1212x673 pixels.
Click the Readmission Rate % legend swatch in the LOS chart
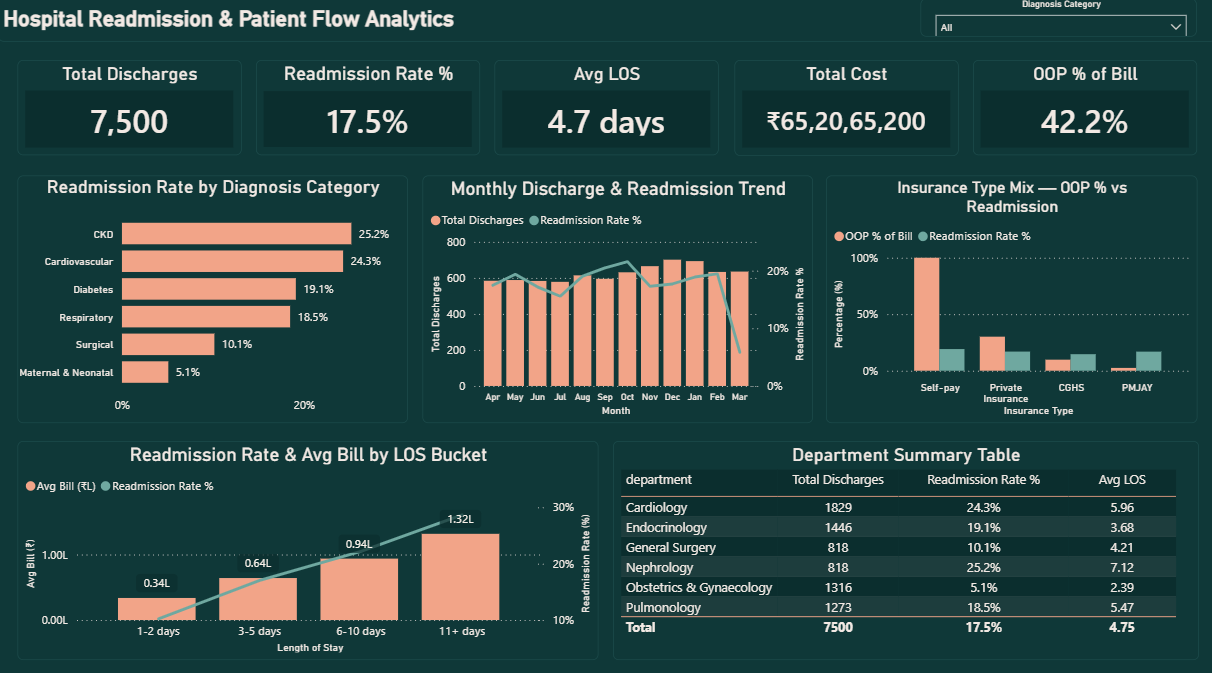pos(105,486)
